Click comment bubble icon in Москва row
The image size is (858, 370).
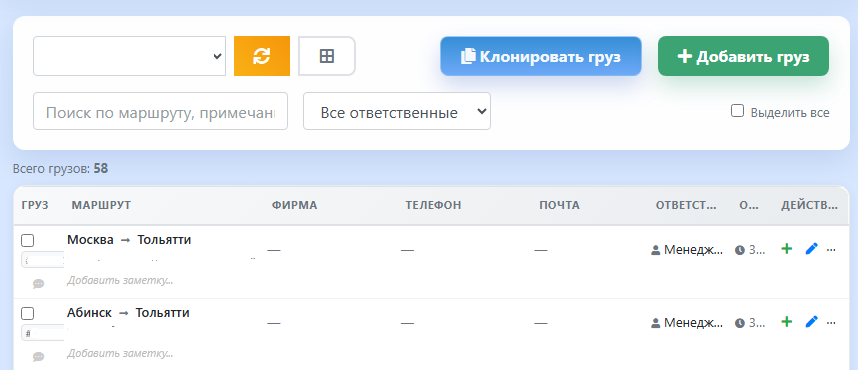pos(38,284)
